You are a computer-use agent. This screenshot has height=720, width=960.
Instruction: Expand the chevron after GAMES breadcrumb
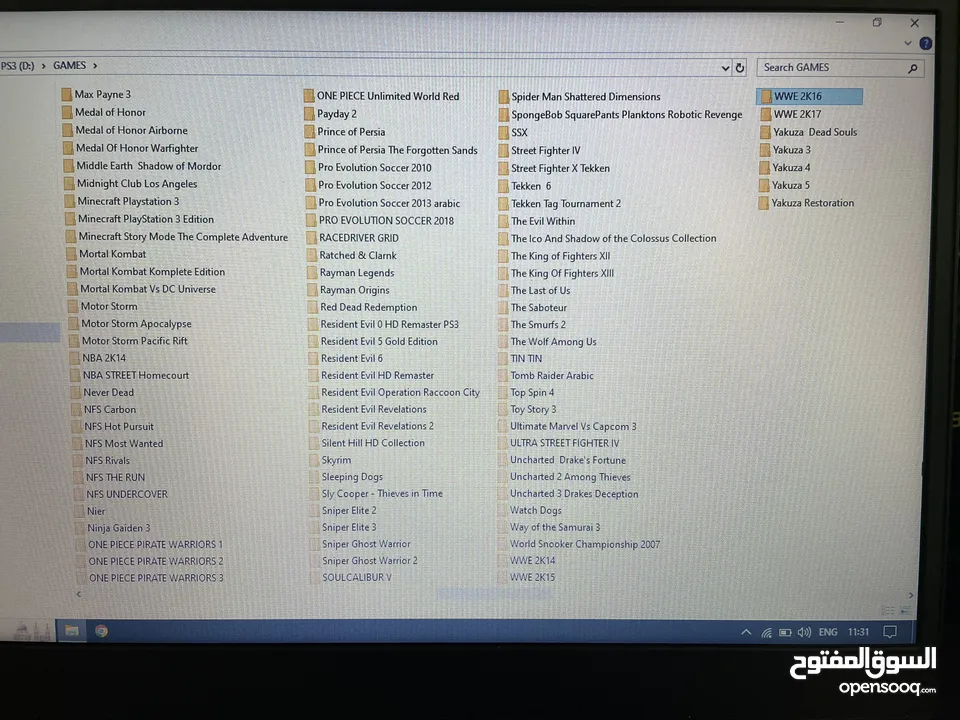point(95,66)
